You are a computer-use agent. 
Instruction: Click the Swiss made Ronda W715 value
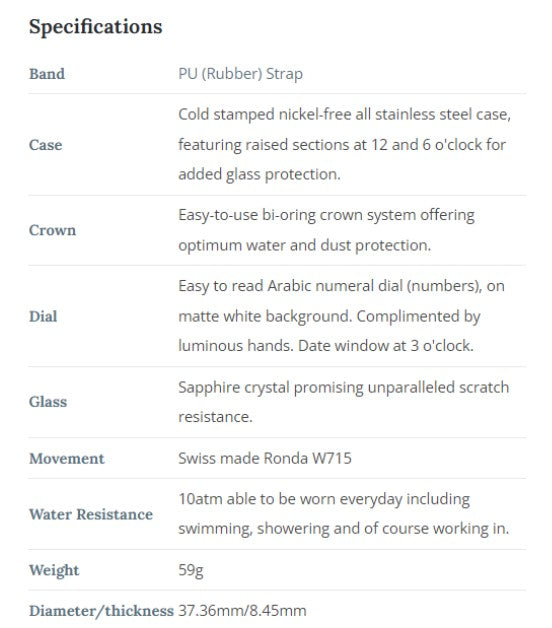[x=265, y=458]
